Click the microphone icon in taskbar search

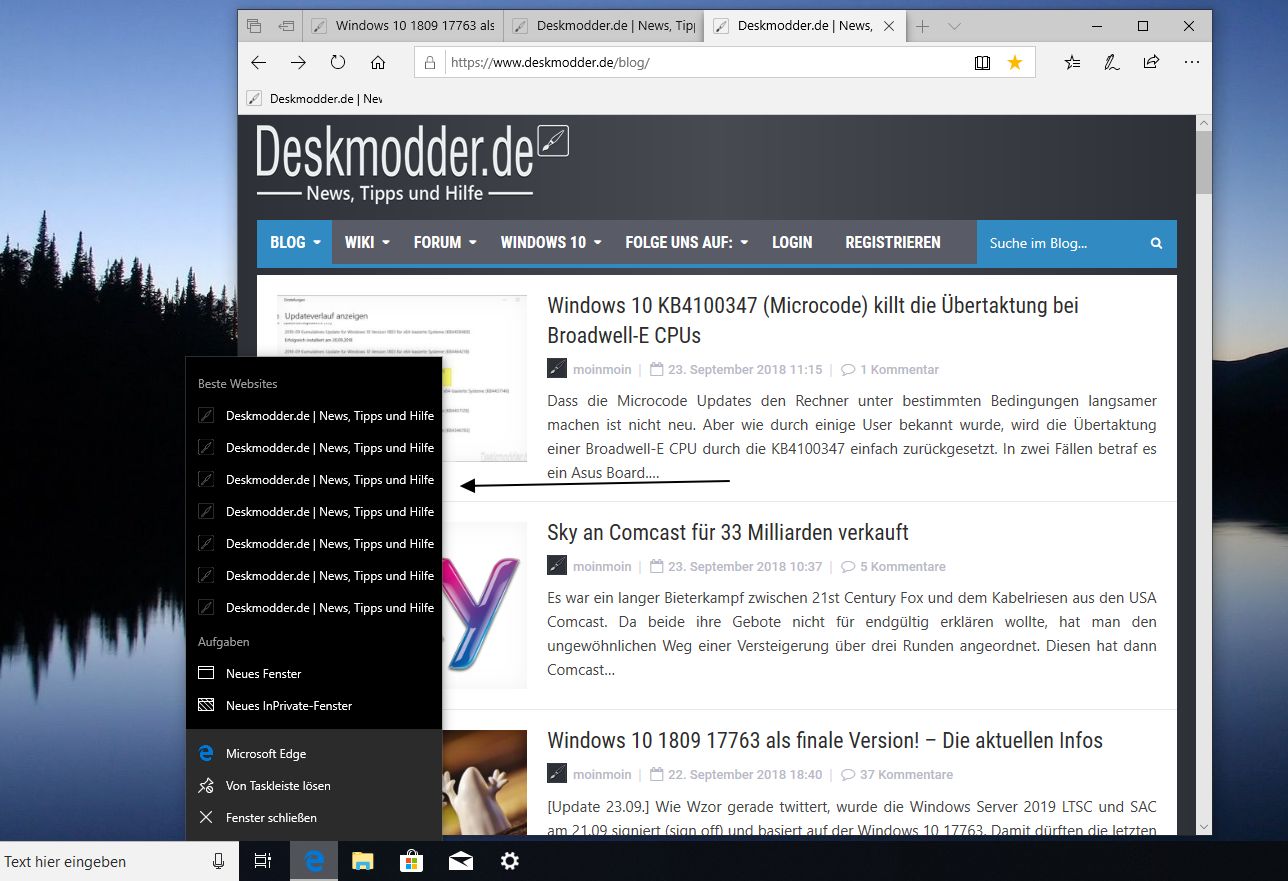[x=218, y=861]
